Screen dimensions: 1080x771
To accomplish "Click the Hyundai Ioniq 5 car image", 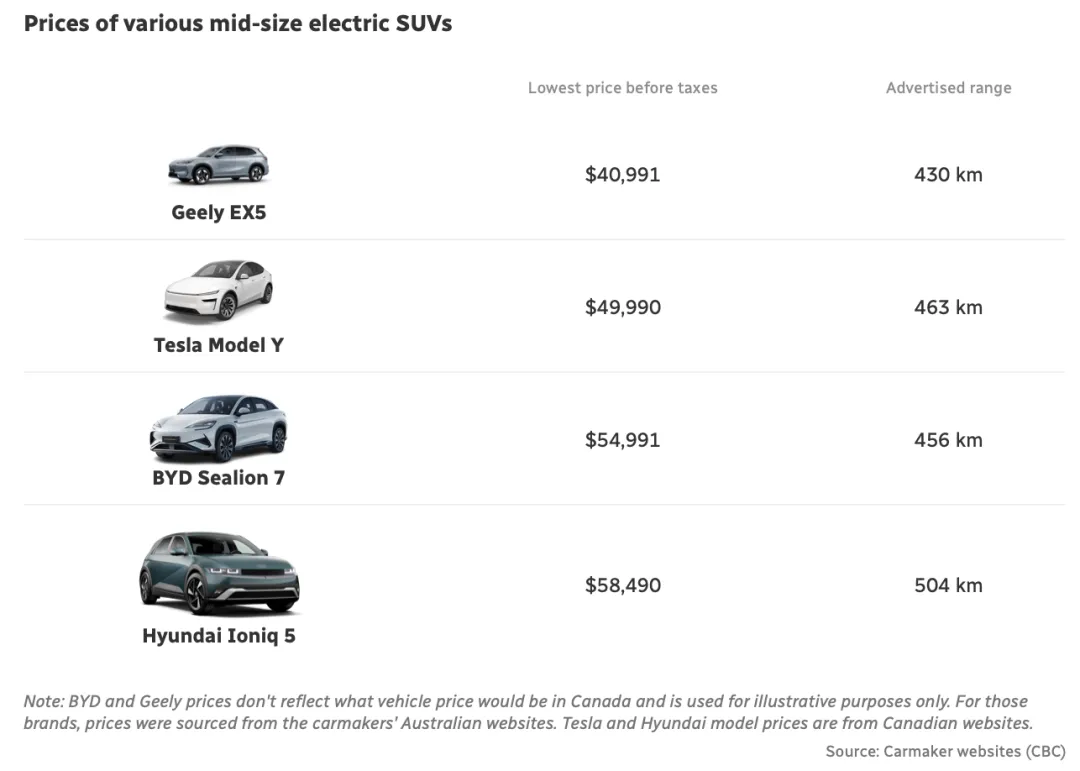I will click(x=219, y=573).
